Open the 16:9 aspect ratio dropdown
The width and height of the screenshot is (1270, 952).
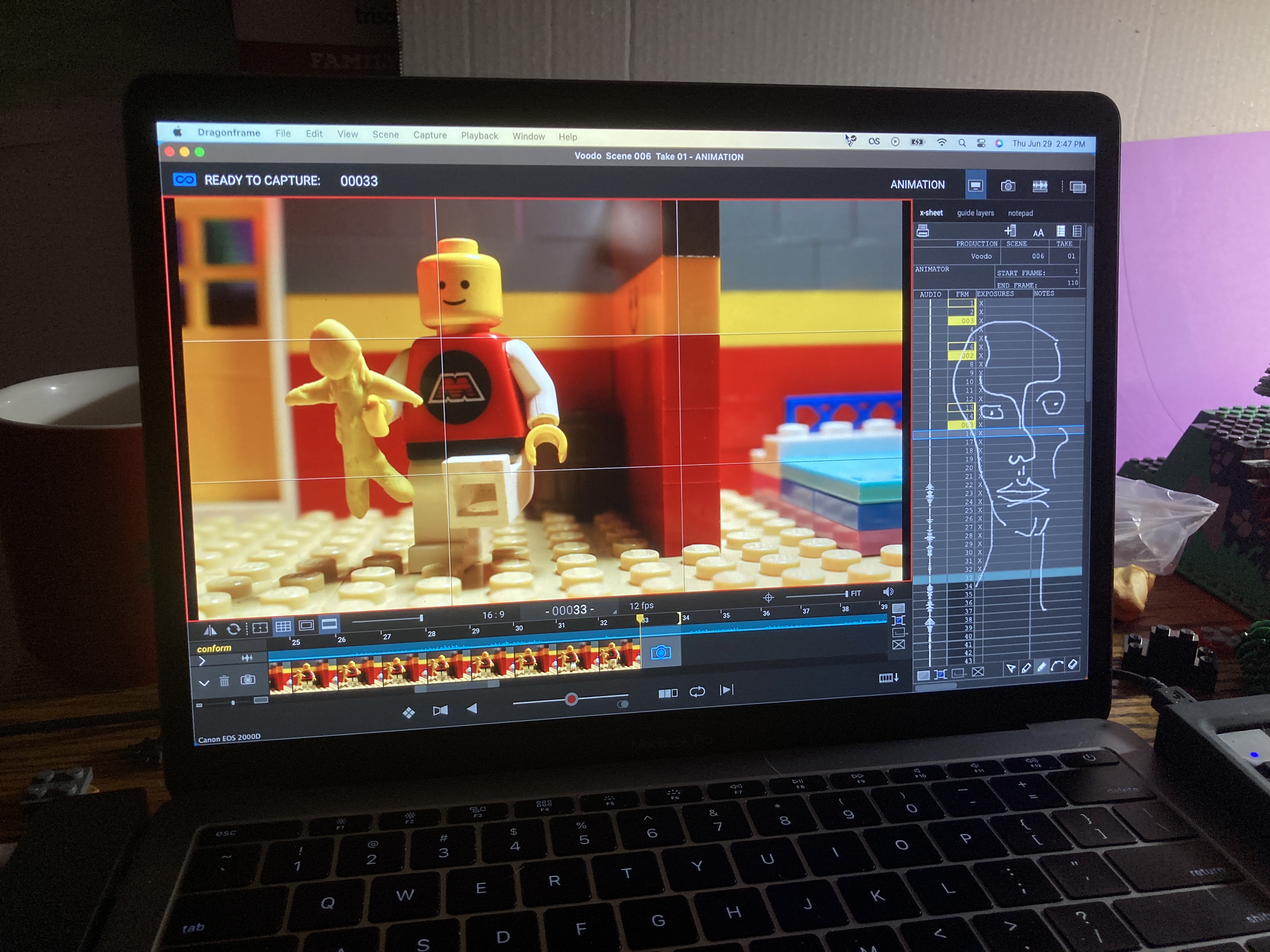pyautogui.click(x=493, y=615)
